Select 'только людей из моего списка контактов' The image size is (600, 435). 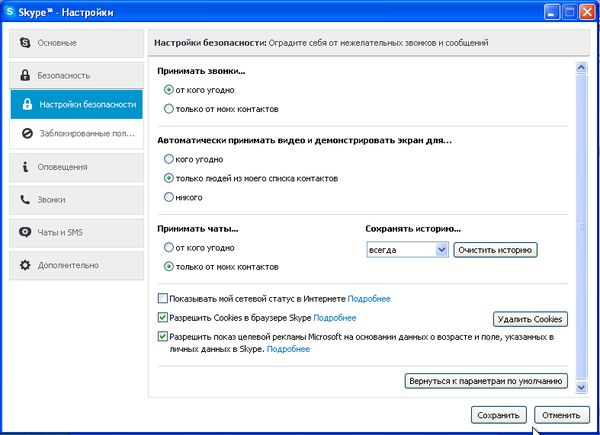tap(168, 178)
